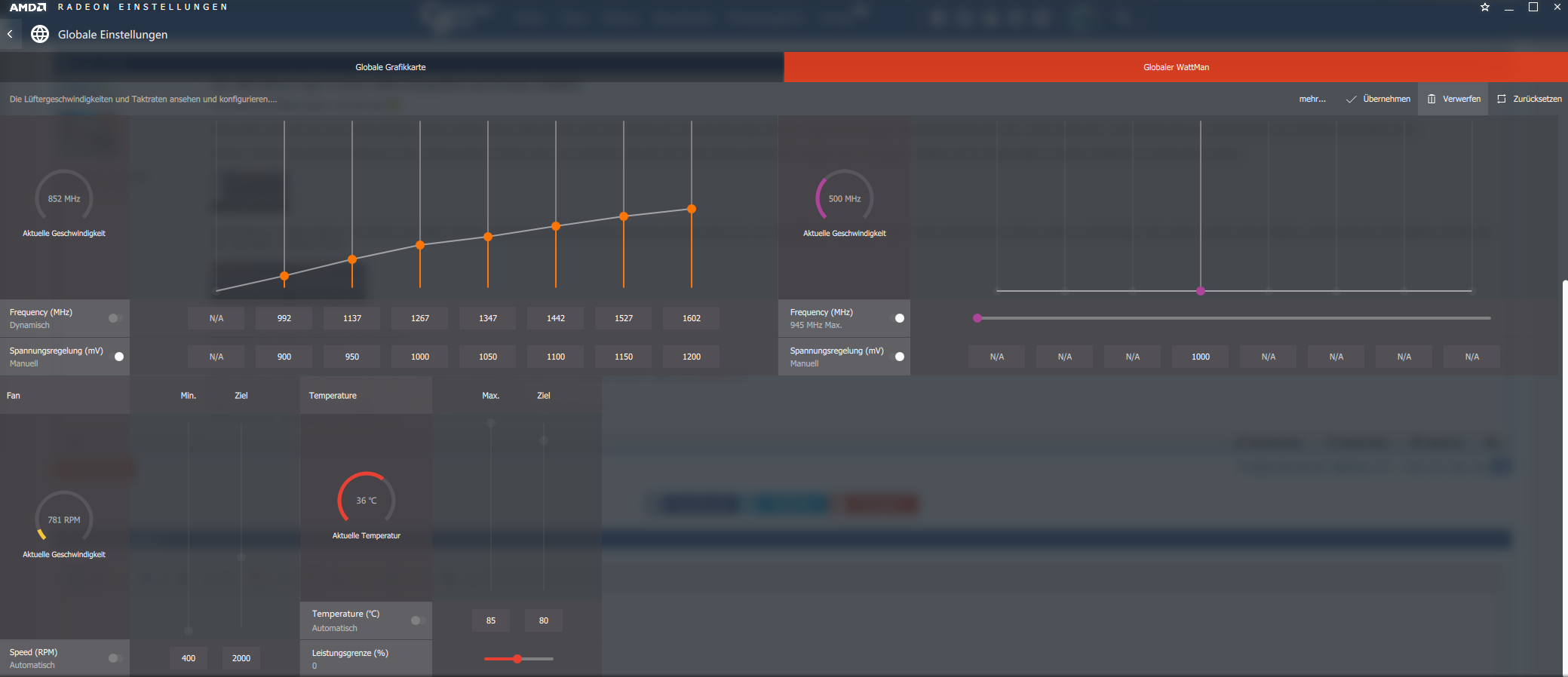Click the AMD logo
This screenshot has height=677, width=1568.
28,7
